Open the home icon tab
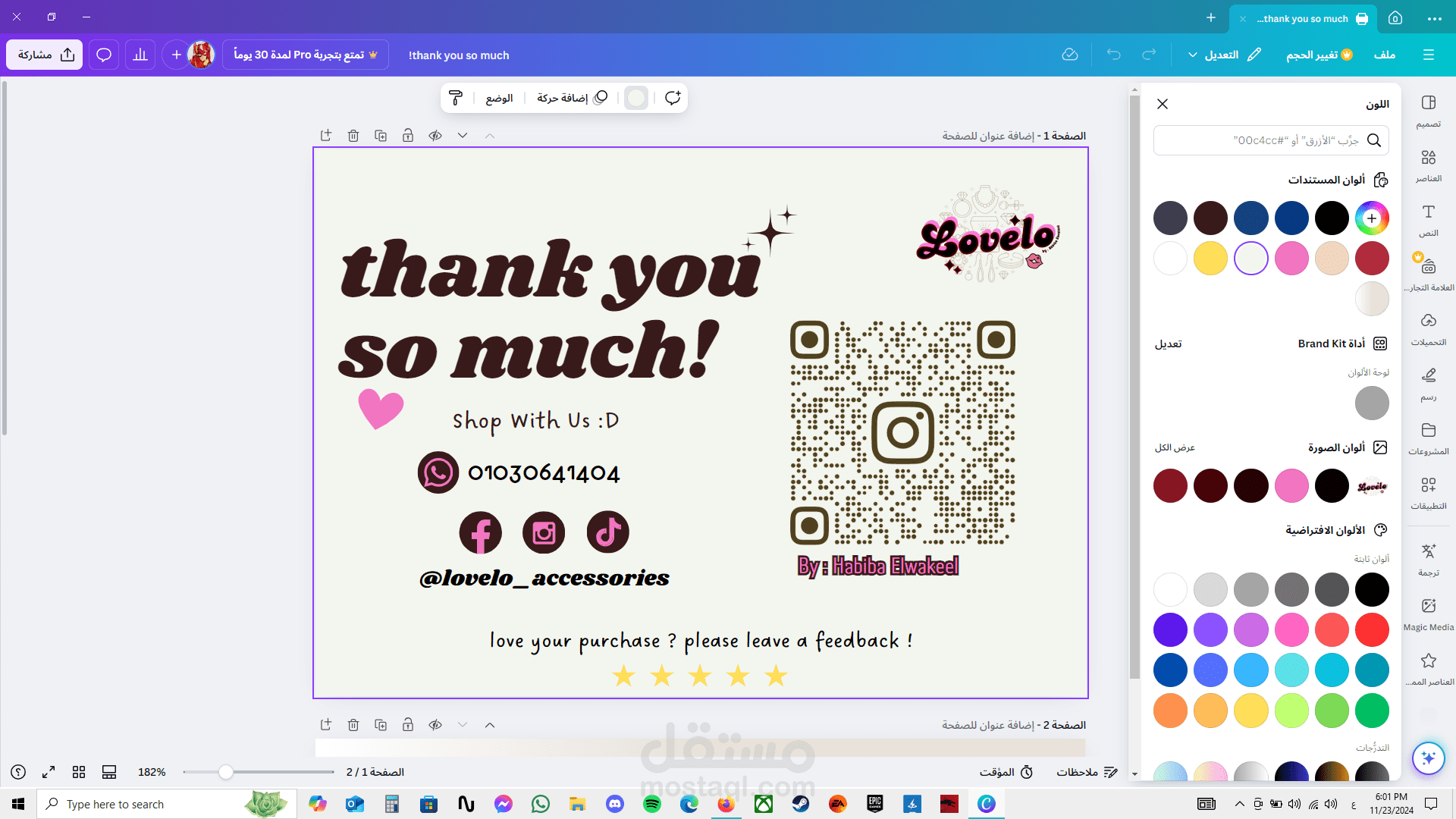1456x819 pixels. click(1395, 18)
